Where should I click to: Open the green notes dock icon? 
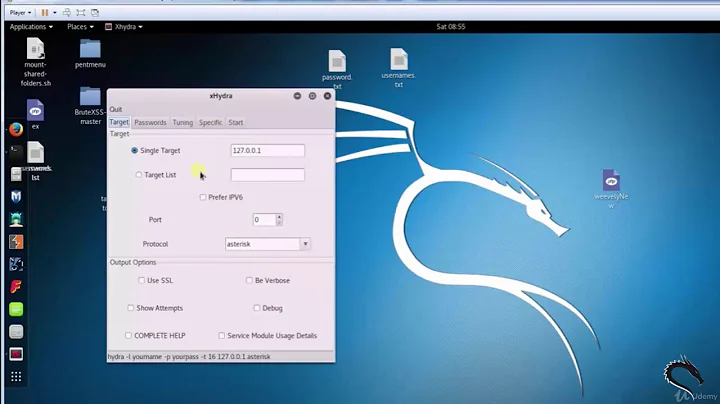click(x=16, y=309)
